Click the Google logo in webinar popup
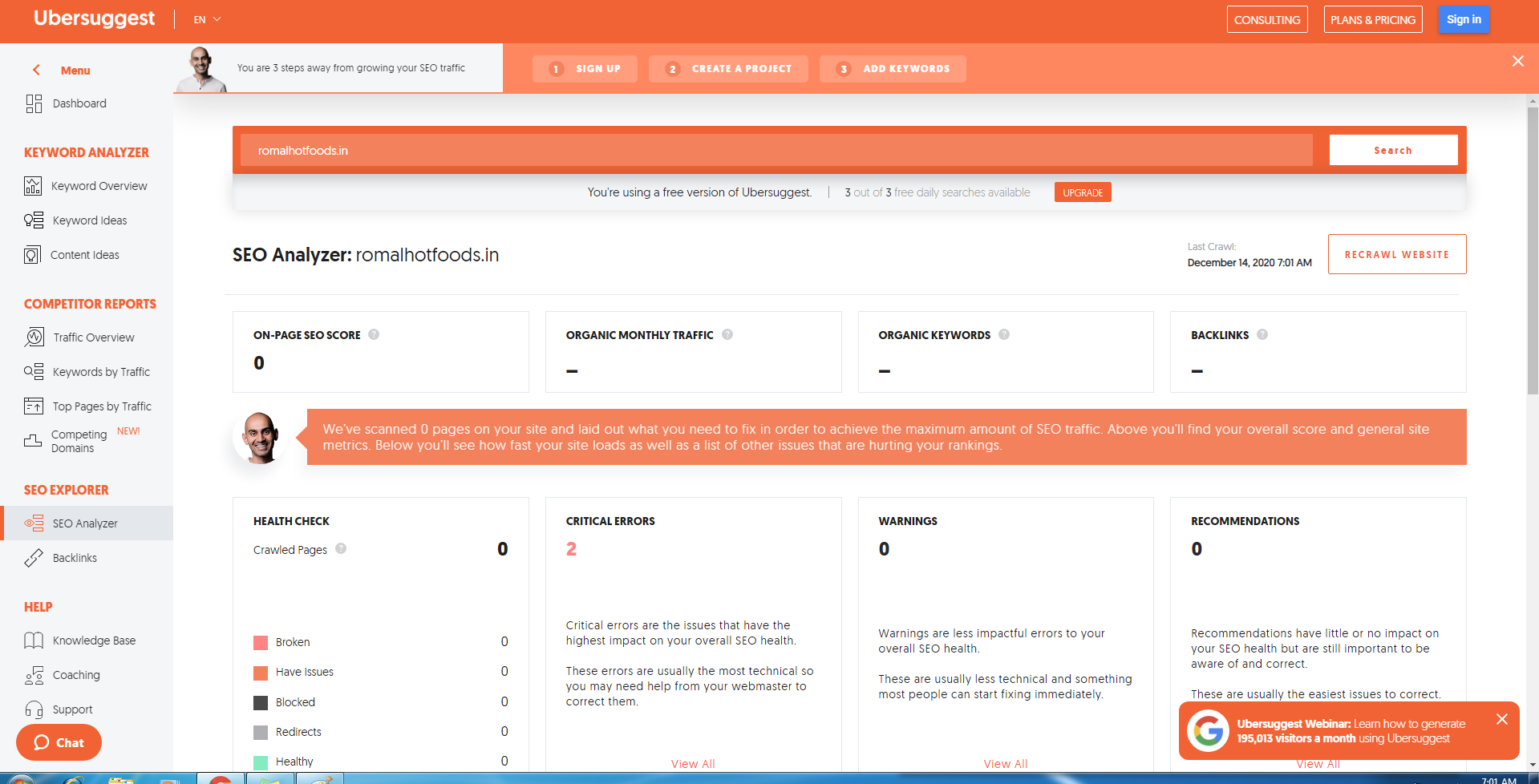Viewport: 1539px width, 784px height. point(1209,730)
